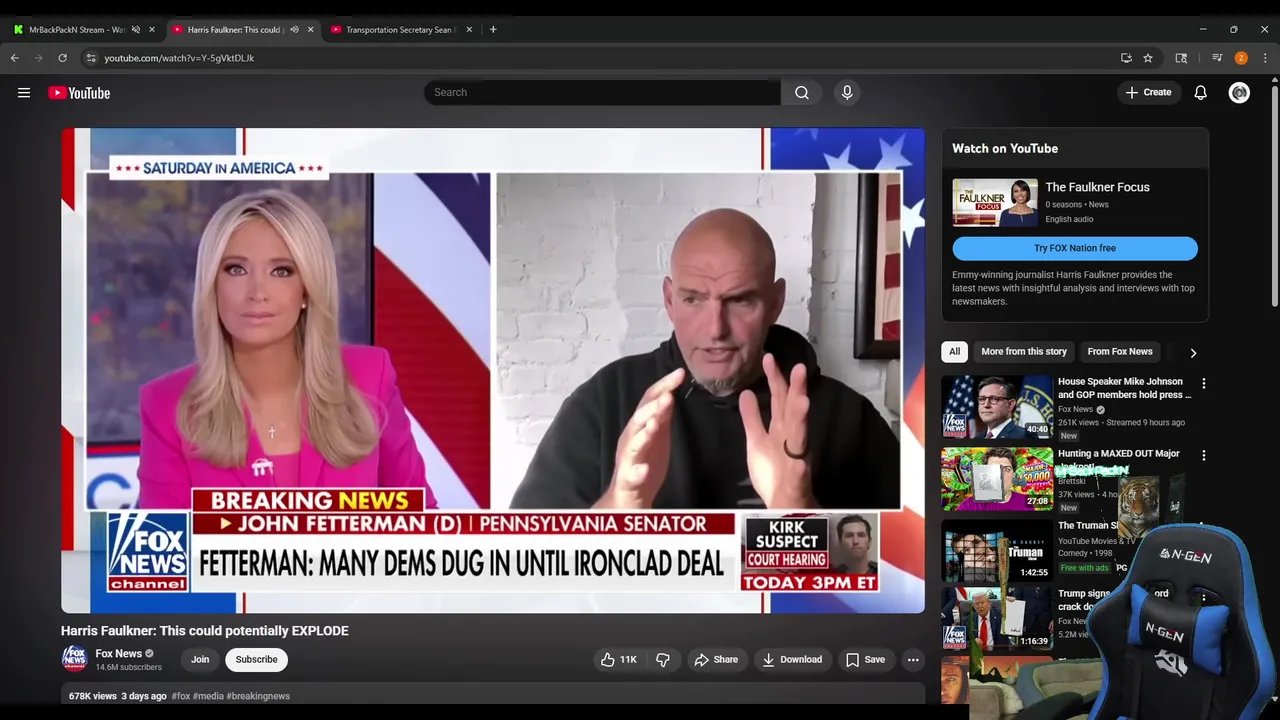Click the search magnifier button

[802, 92]
